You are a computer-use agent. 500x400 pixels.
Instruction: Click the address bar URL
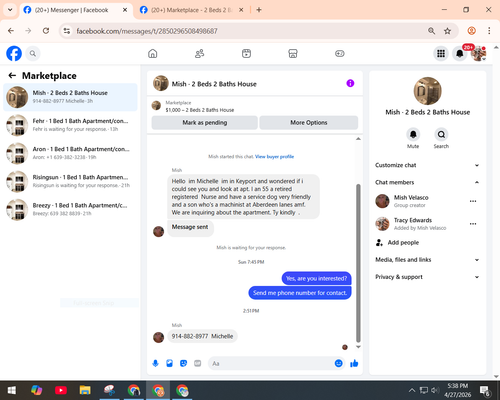pos(147,31)
